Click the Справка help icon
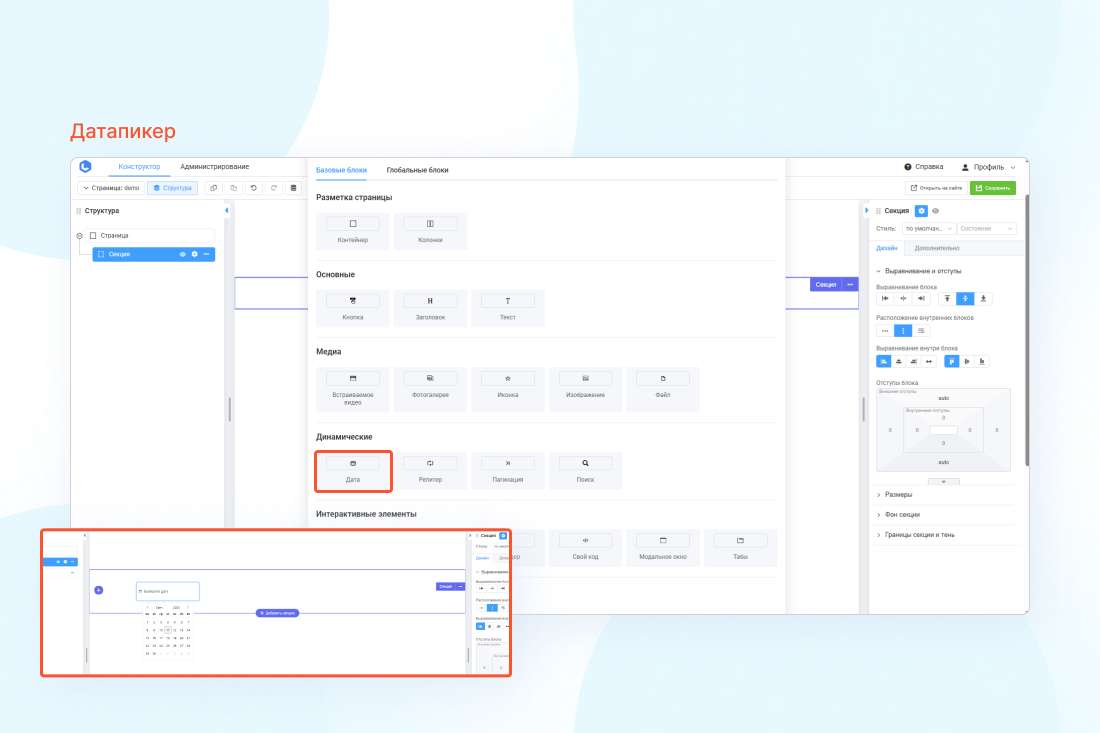 point(908,167)
